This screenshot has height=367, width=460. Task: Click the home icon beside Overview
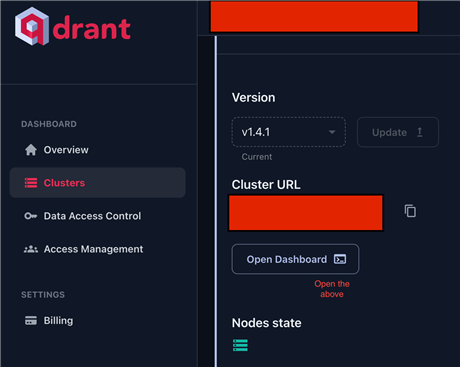[x=31, y=150]
